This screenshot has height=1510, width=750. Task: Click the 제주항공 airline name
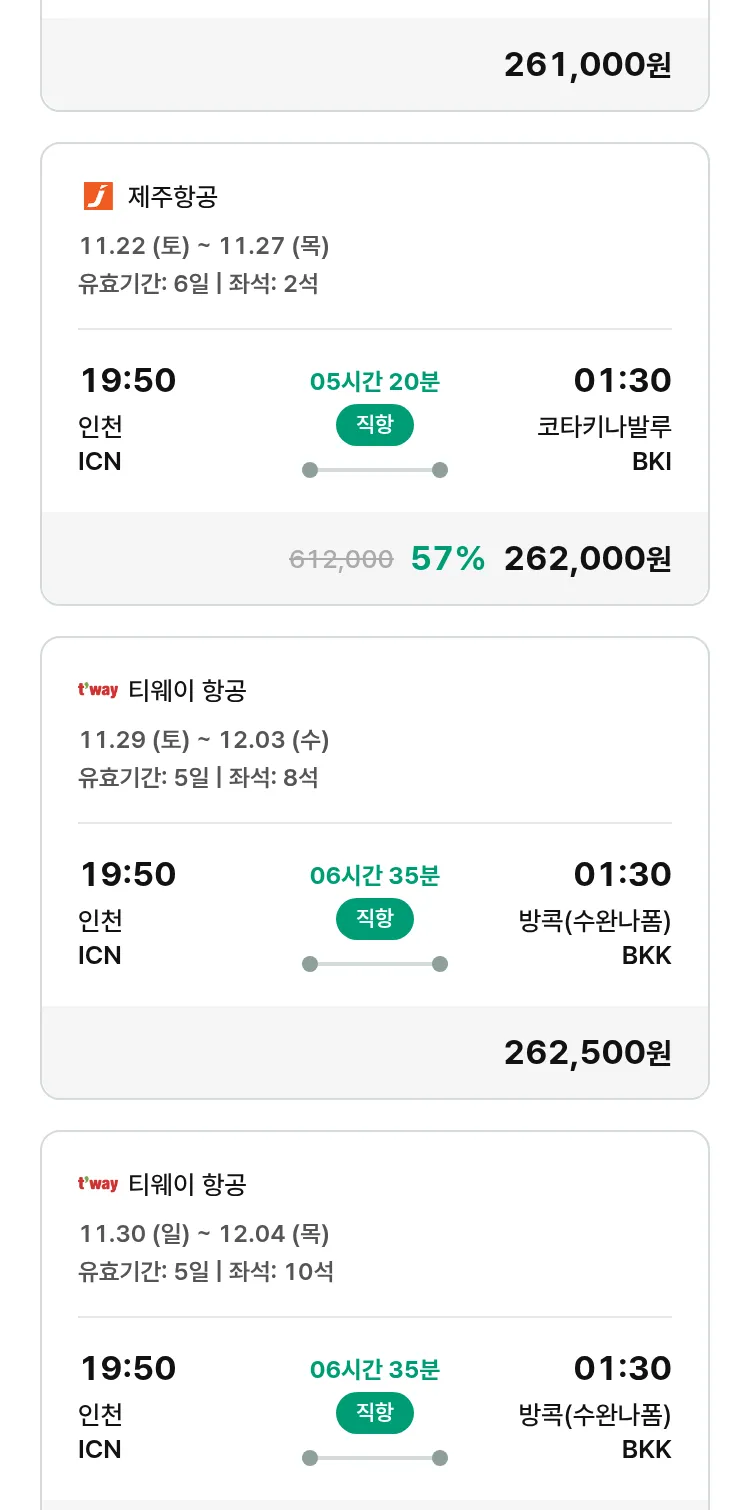coord(172,196)
